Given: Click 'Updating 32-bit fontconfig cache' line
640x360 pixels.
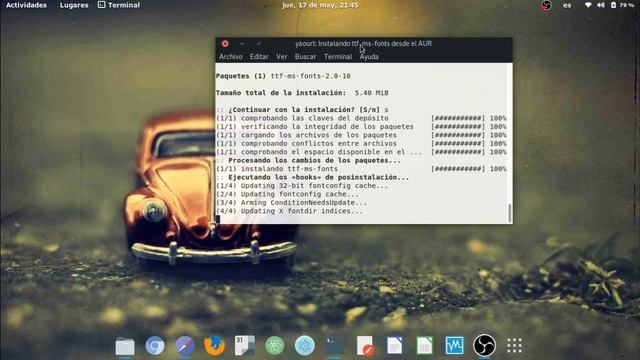Looking at the screenshot, I should [302, 186].
